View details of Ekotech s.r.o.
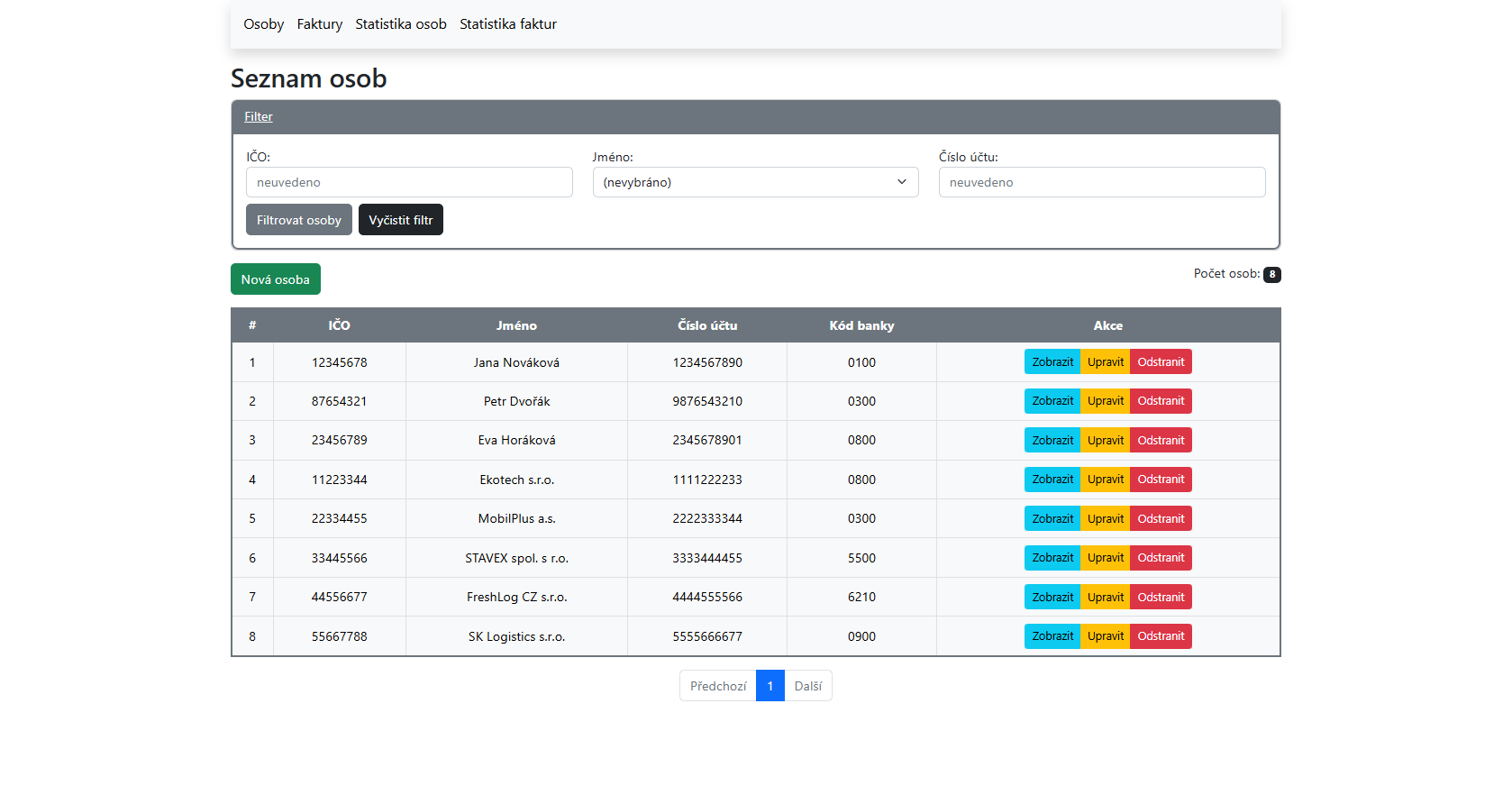This screenshot has height=795, width=1512. tap(1052, 480)
